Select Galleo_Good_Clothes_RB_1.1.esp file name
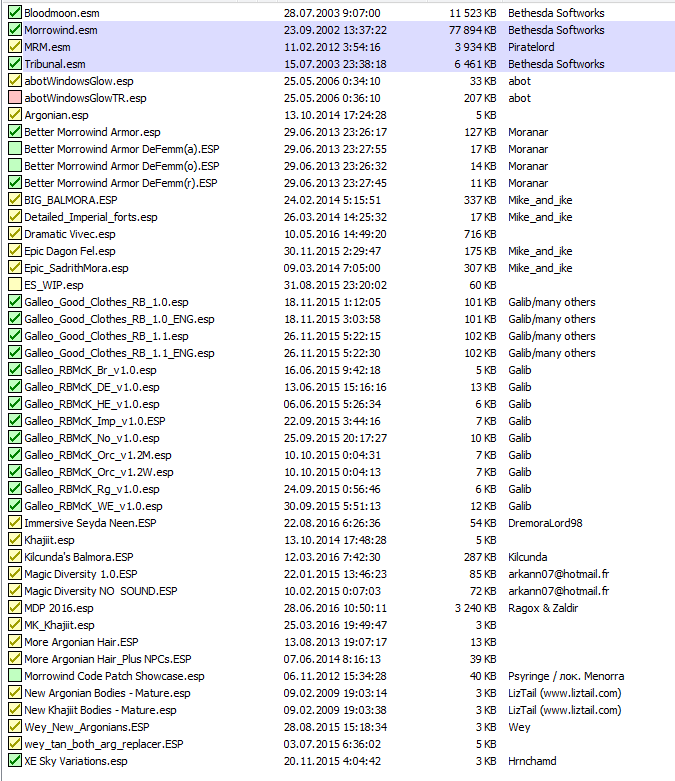The image size is (675, 781). 106,336
